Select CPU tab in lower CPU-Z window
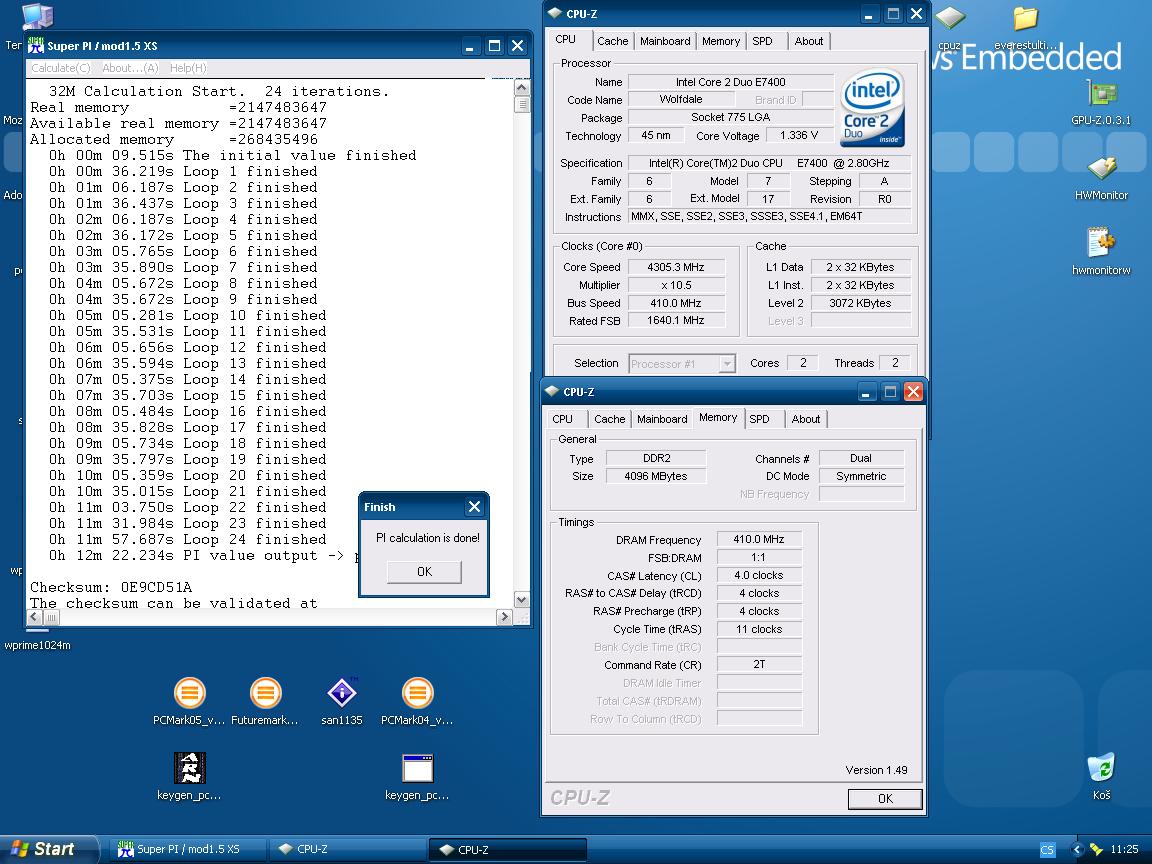1152x864 pixels. [563, 419]
